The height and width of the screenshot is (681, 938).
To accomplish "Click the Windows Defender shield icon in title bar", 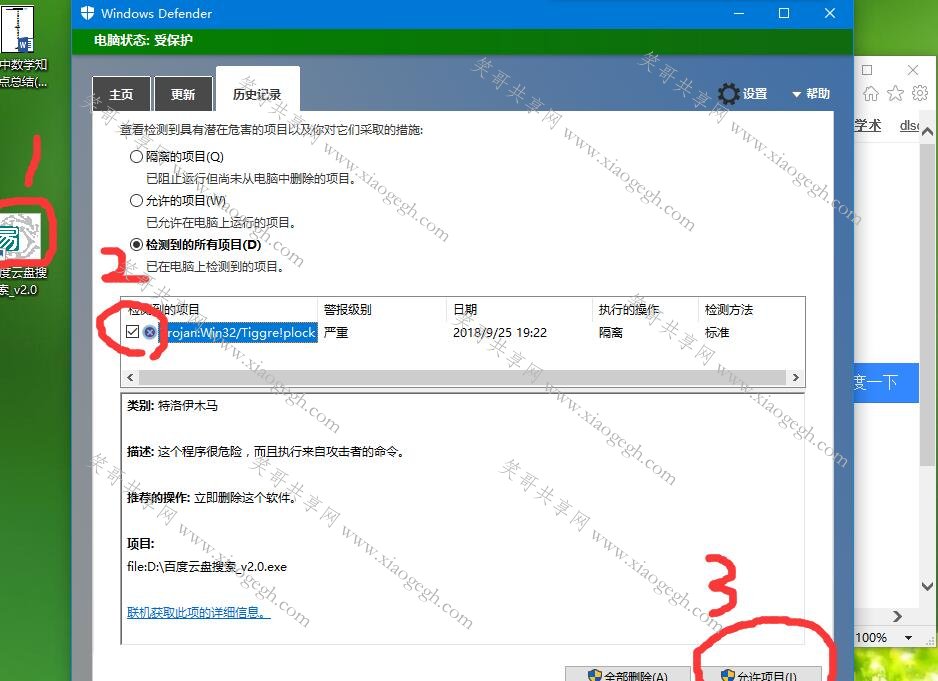I will (x=87, y=13).
